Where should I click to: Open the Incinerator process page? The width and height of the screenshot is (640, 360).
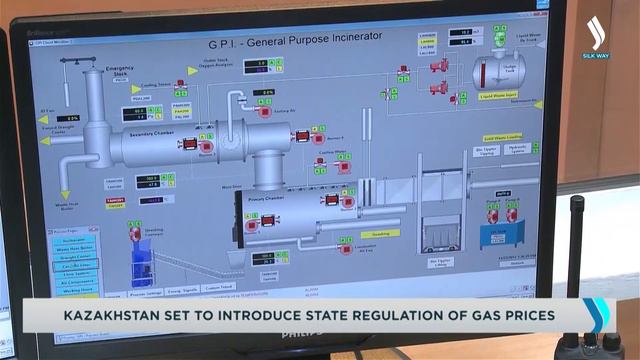74,240
